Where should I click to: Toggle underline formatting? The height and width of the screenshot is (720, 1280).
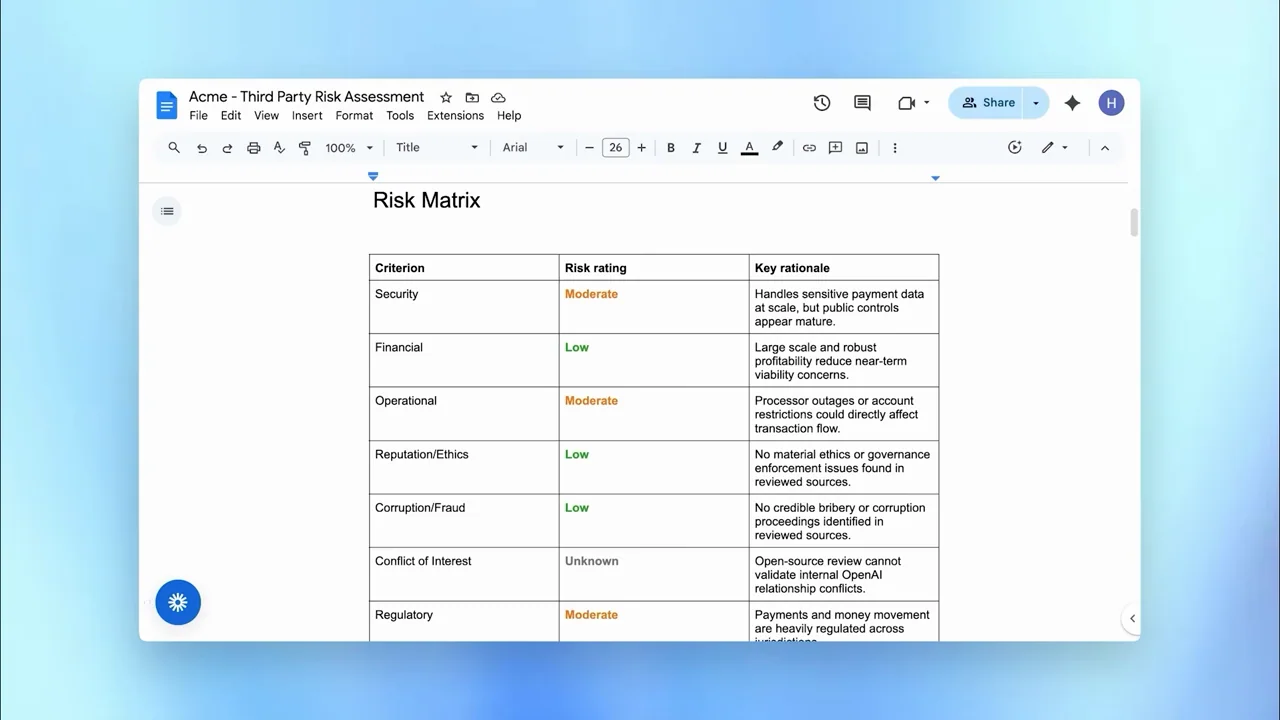point(722,148)
